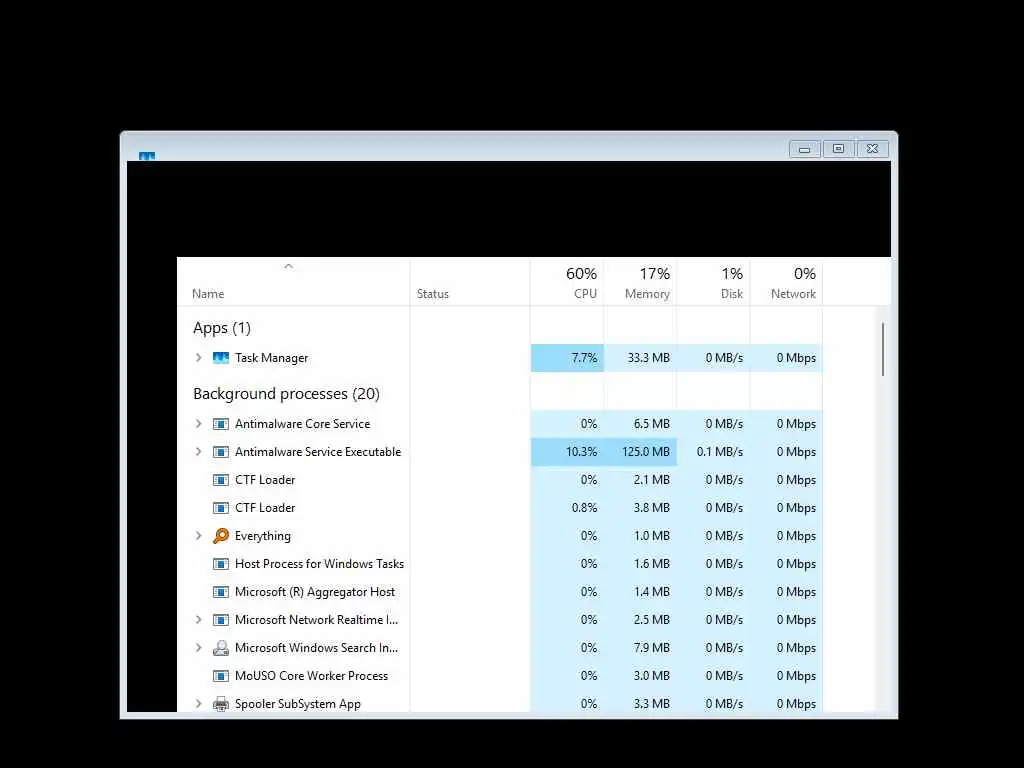Click Host Process for Windows Tasks icon
Image resolution: width=1024 pixels, height=768 pixels.
click(x=221, y=564)
